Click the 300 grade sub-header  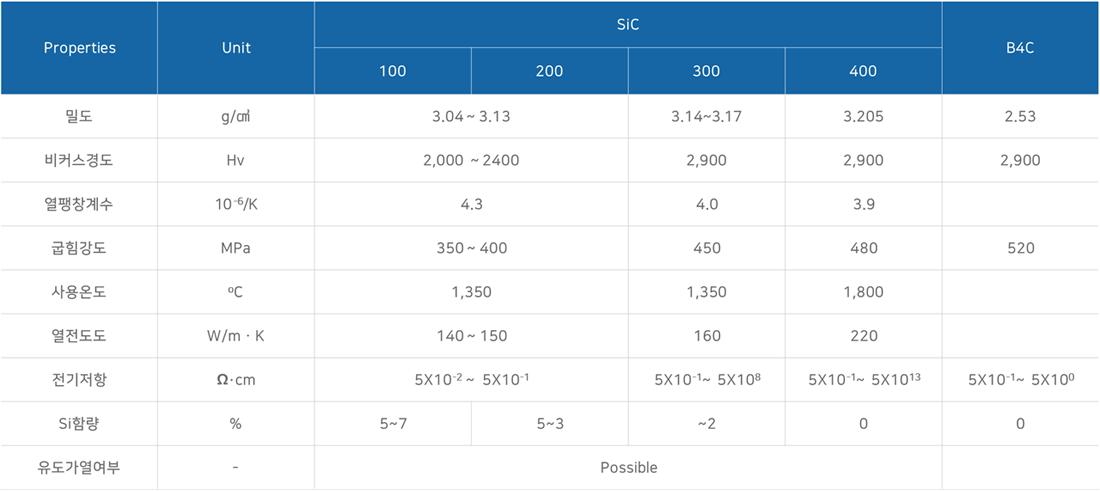click(x=706, y=72)
